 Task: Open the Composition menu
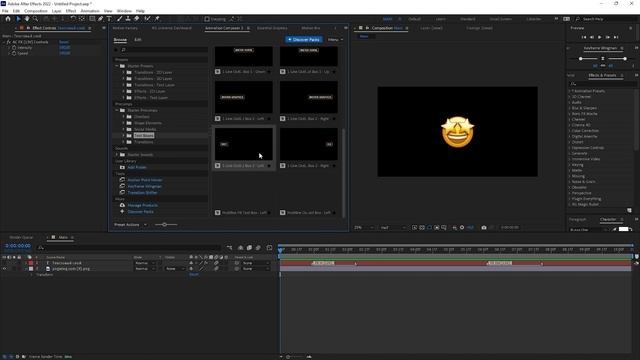(36, 11)
